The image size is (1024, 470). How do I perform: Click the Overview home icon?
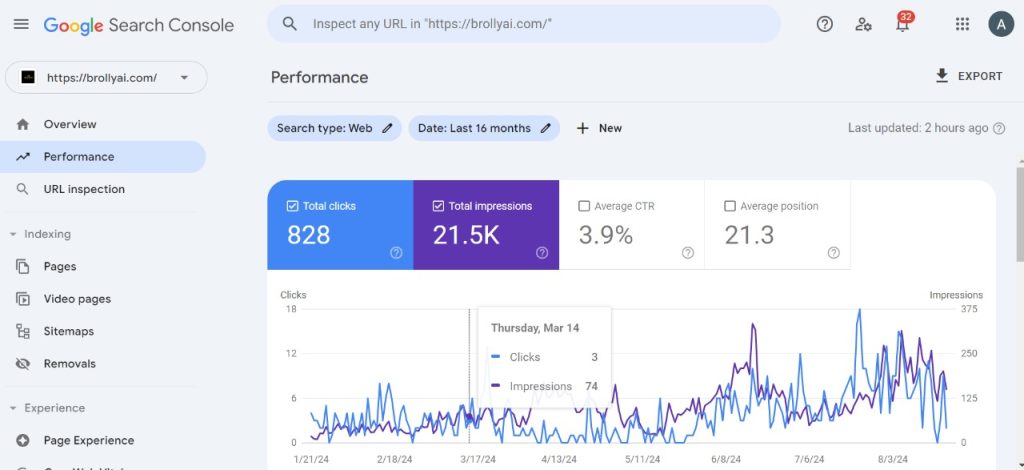tap(23, 124)
